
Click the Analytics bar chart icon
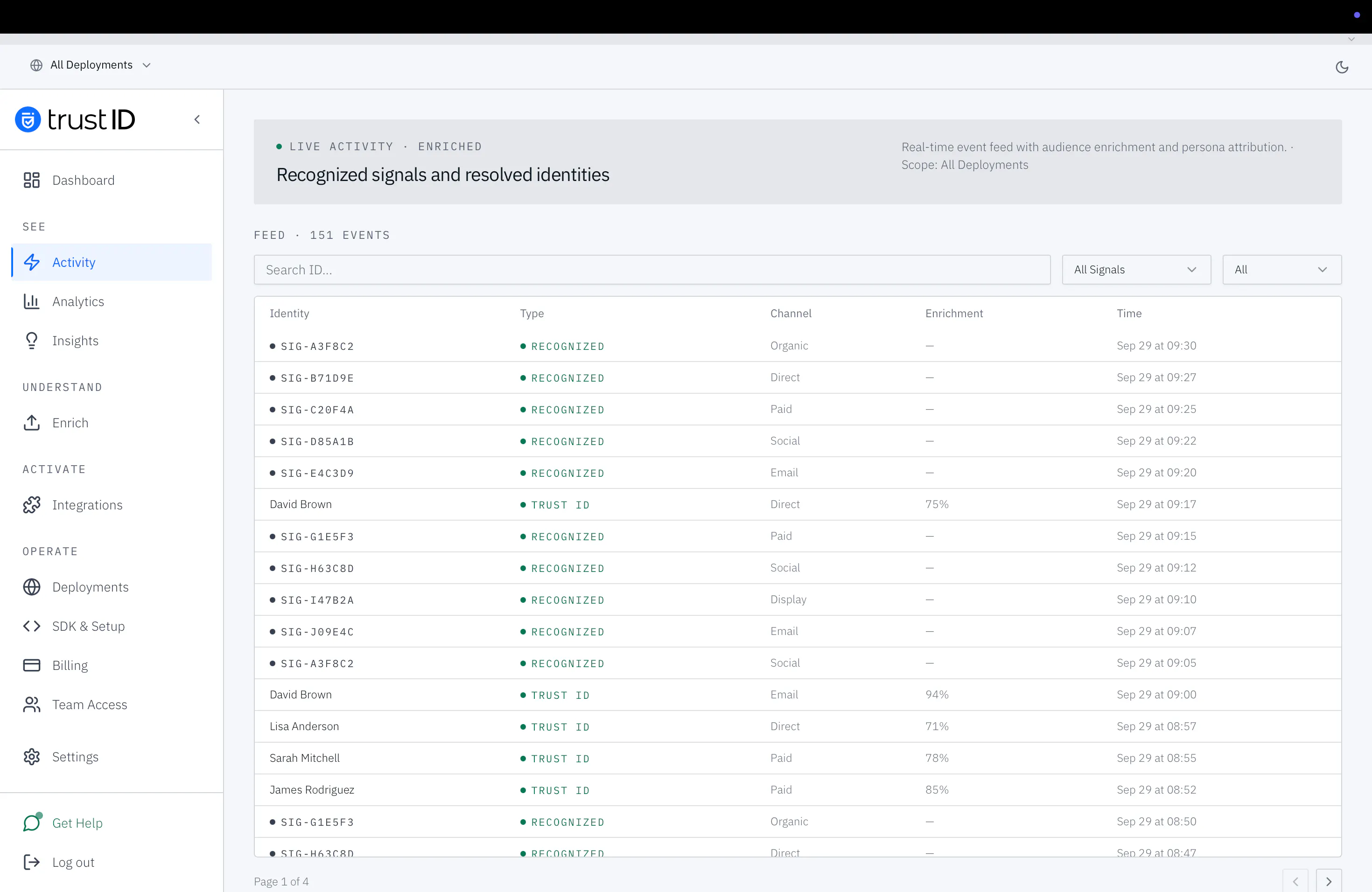pyautogui.click(x=32, y=301)
